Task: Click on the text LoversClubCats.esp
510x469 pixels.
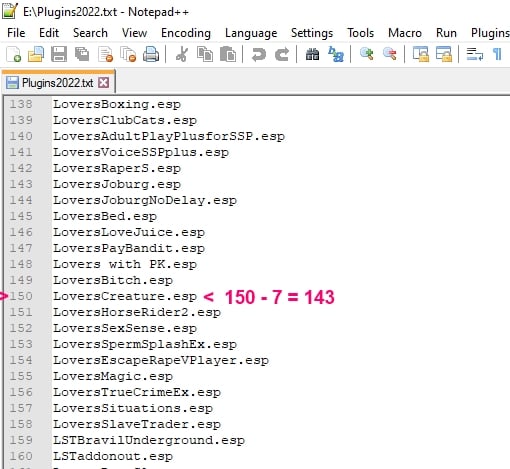Action: [x=125, y=120]
